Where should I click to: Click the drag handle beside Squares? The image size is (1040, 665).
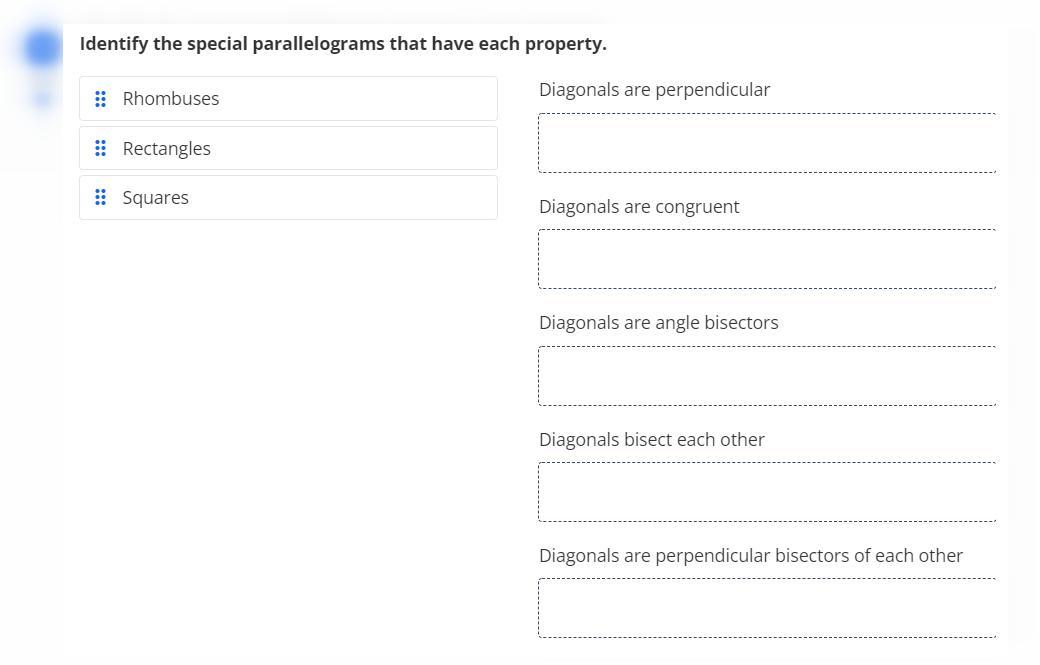point(100,198)
